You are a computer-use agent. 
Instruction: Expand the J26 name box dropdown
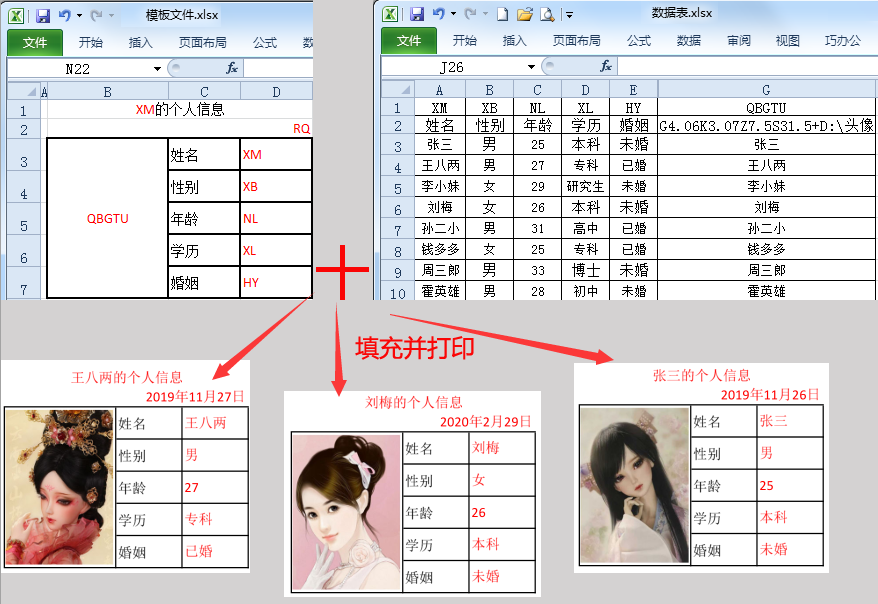(x=531, y=67)
